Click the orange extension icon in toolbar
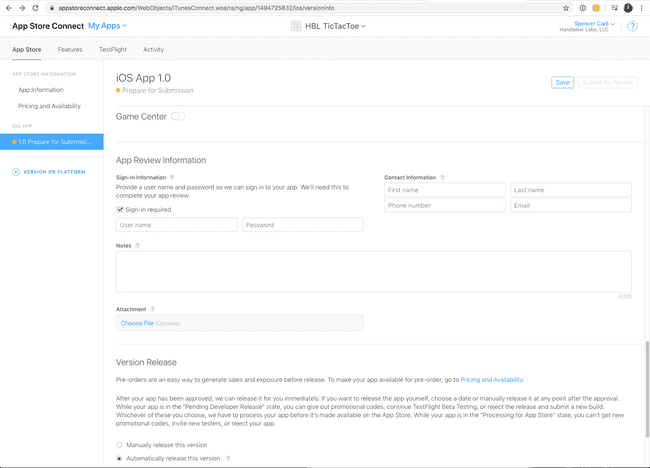650x468 pixels. pyautogui.click(x=596, y=8)
